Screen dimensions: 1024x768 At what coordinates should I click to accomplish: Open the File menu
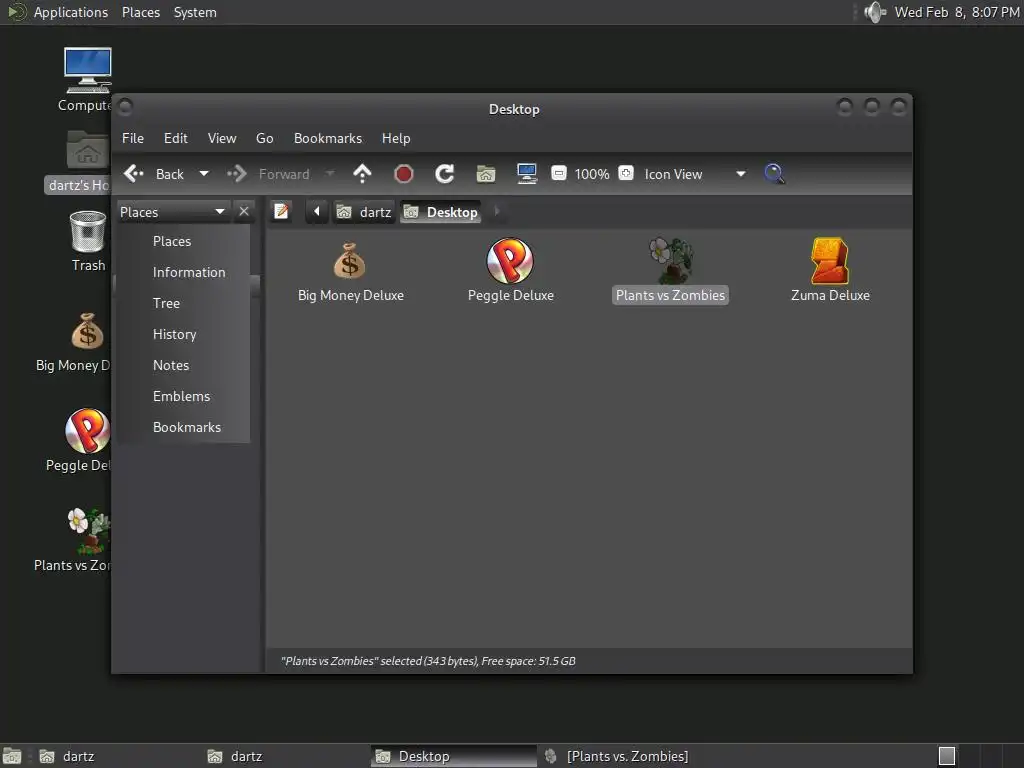[133, 138]
